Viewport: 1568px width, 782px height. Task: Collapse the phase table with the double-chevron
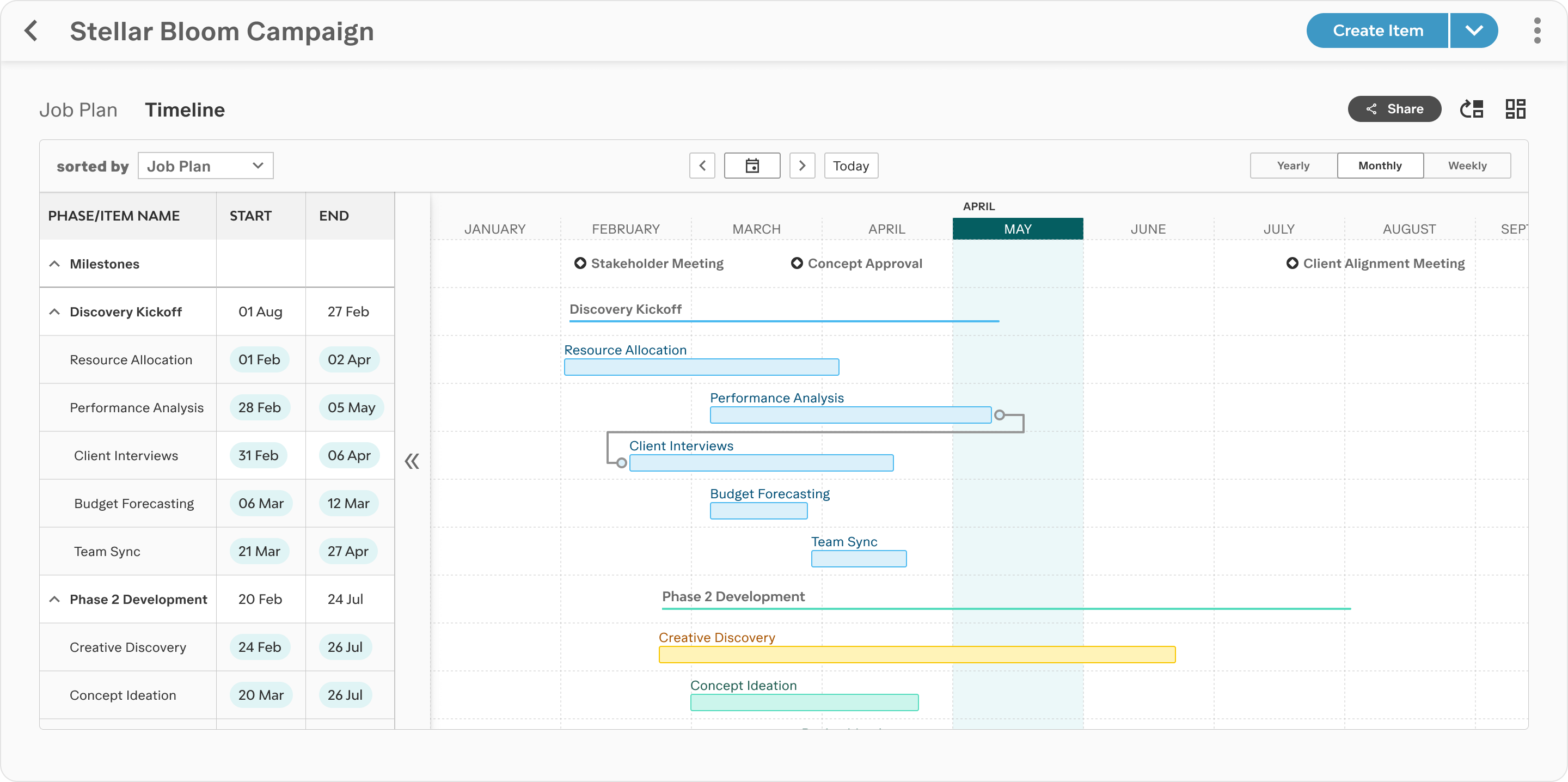412,462
